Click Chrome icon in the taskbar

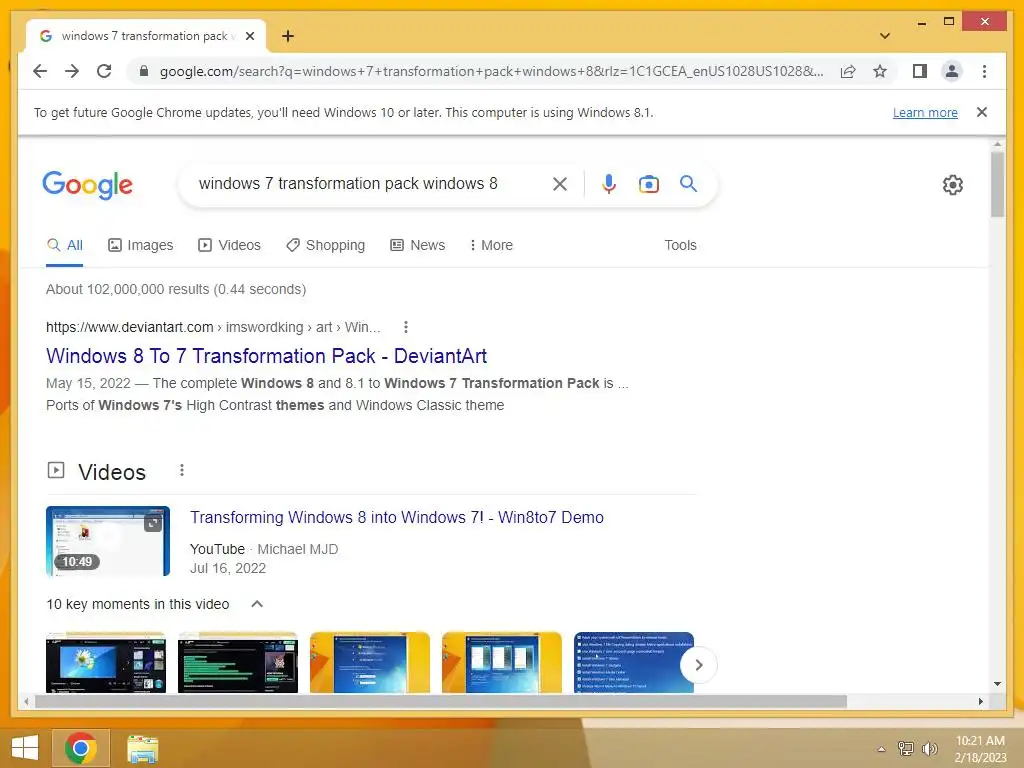click(80, 748)
